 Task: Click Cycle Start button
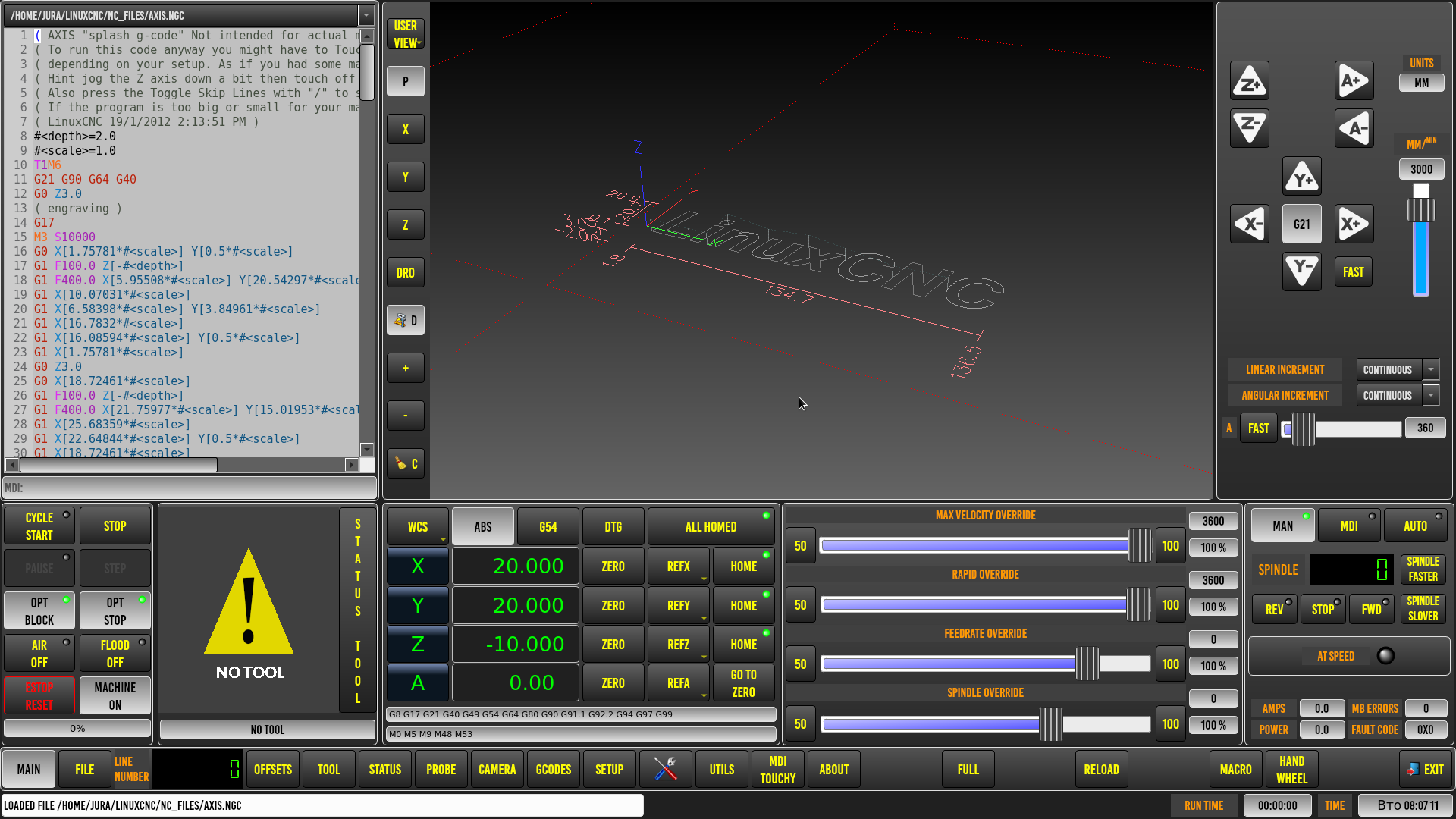tap(39, 526)
